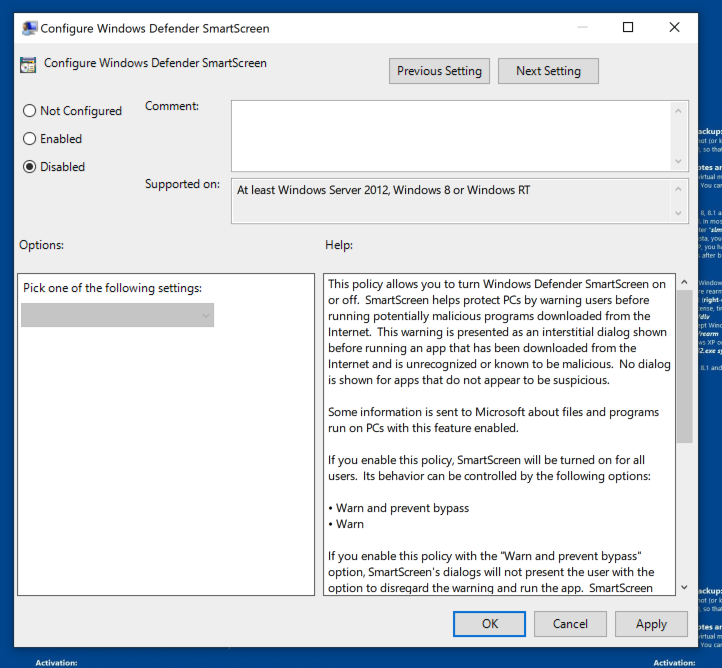The height and width of the screenshot is (668, 722).
Task: Click the Cancel button
Action: coord(570,624)
